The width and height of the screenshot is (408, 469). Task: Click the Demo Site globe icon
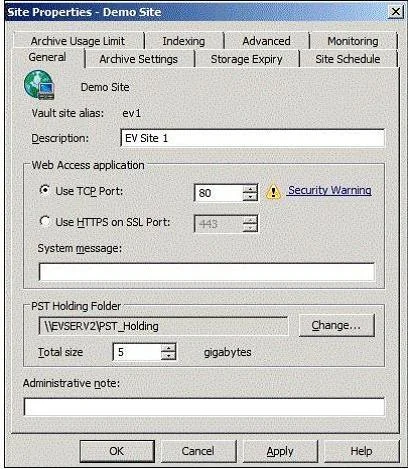pyautogui.click(x=39, y=85)
